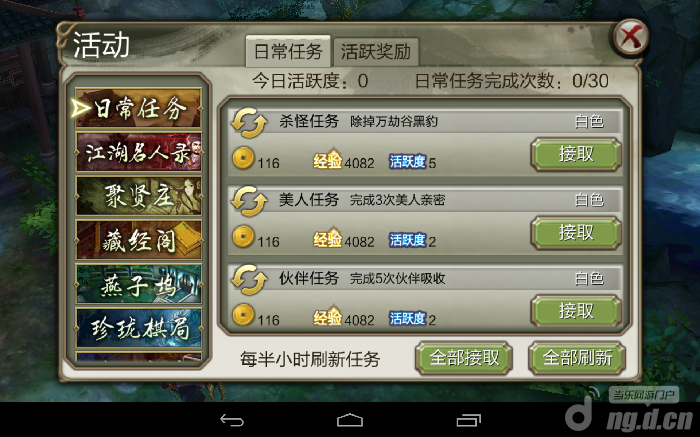Refresh the 伙伴任务 quest with its arrows icon
700x437 pixels.
click(249, 279)
